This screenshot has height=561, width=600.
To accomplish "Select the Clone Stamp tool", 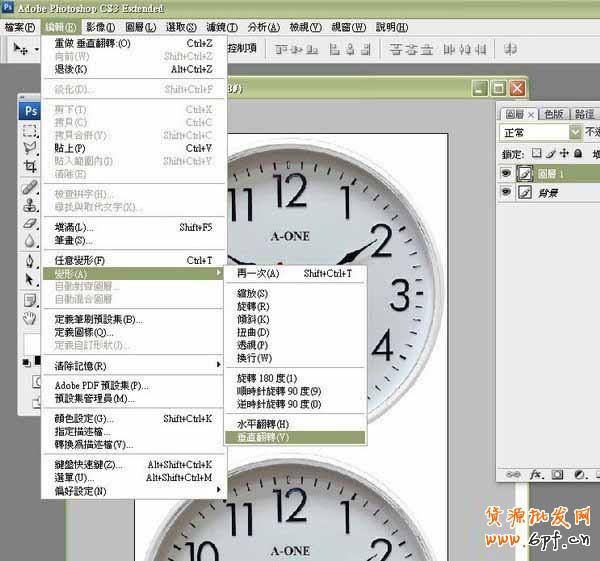I will point(30,206).
